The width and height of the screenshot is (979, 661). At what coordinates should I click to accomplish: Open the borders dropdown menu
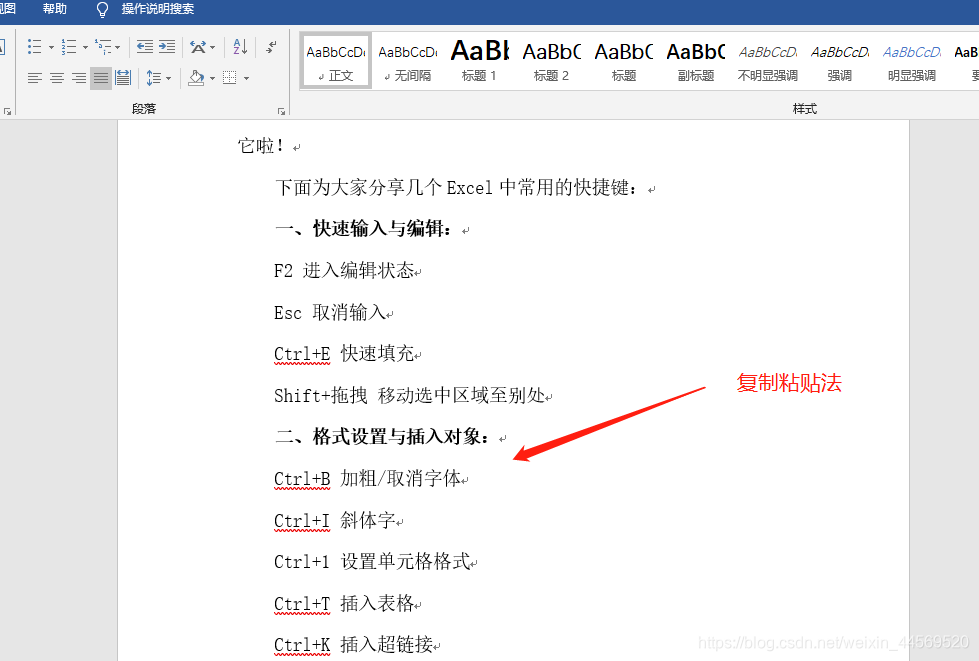(x=246, y=78)
